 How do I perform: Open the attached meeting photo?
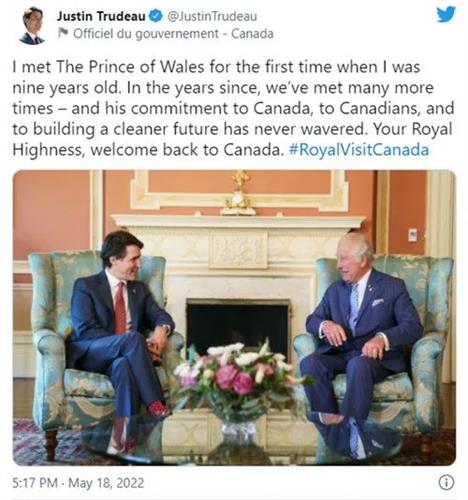coord(234,317)
